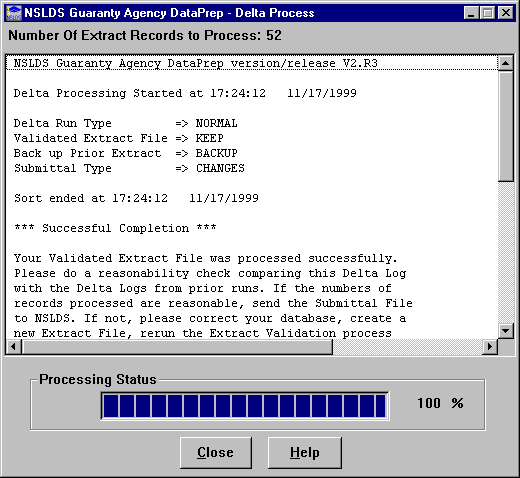Click the Processing Status group label
The height and width of the screenshot is (478, 520).
point(98,379)
